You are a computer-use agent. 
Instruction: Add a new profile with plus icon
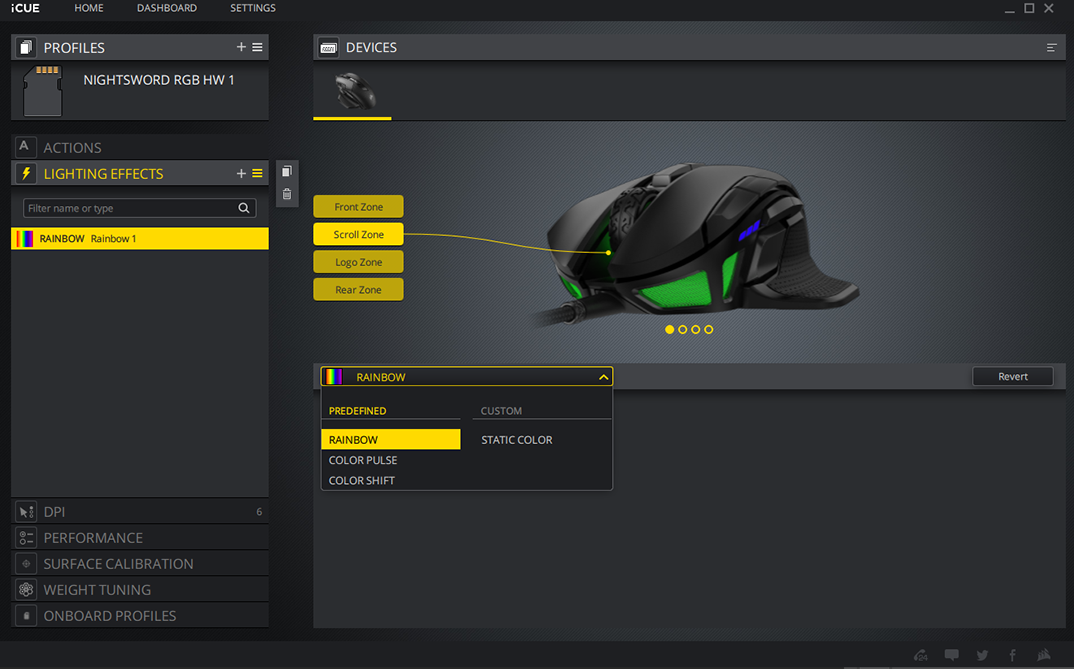241,47
